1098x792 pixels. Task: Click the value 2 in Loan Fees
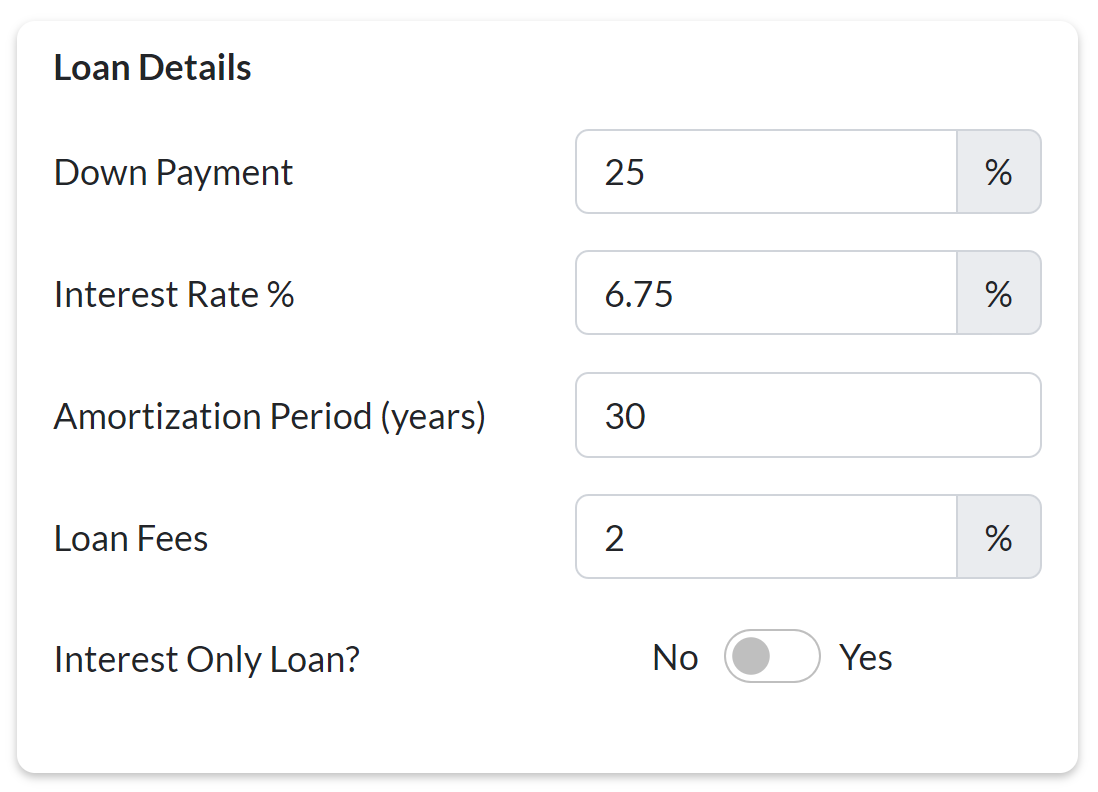pos(614,539)
